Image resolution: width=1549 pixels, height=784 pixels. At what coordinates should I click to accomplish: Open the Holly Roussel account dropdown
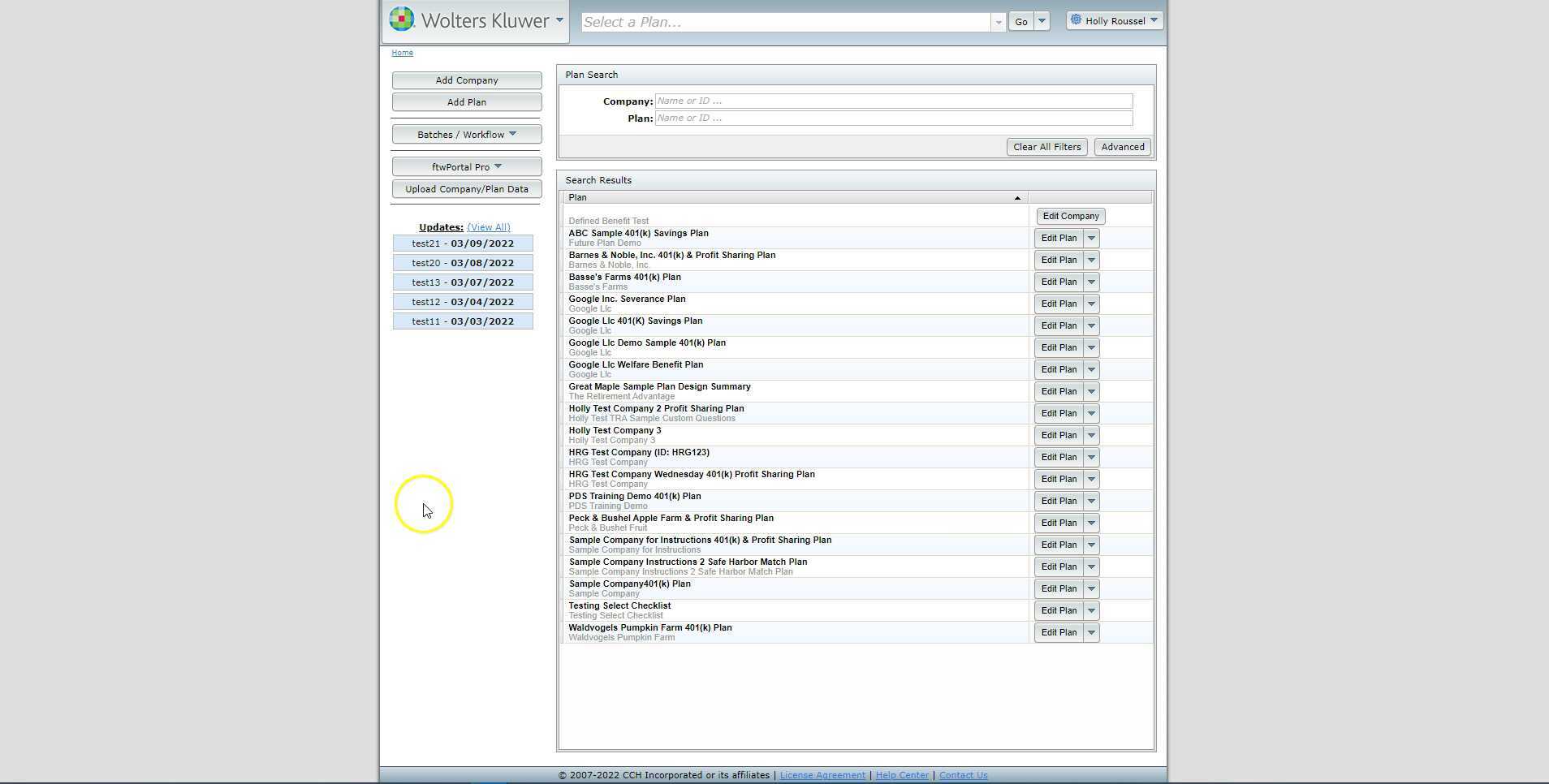pyautogui.click(x=1154, y=19)
